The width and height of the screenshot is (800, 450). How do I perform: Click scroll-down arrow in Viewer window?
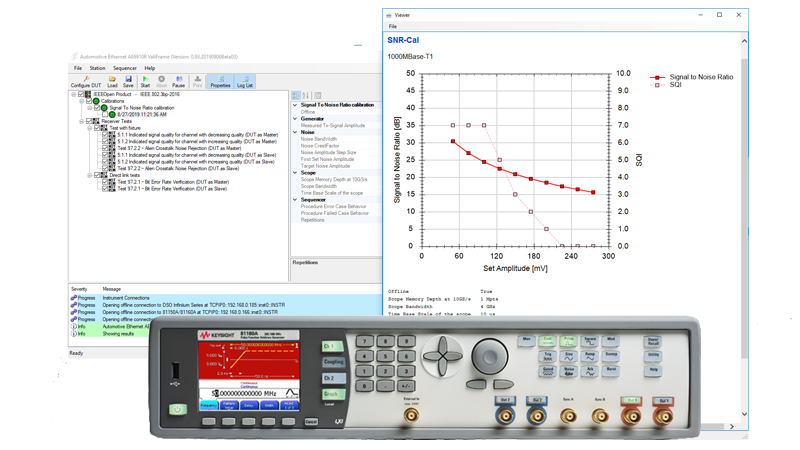tap(744, 414)
